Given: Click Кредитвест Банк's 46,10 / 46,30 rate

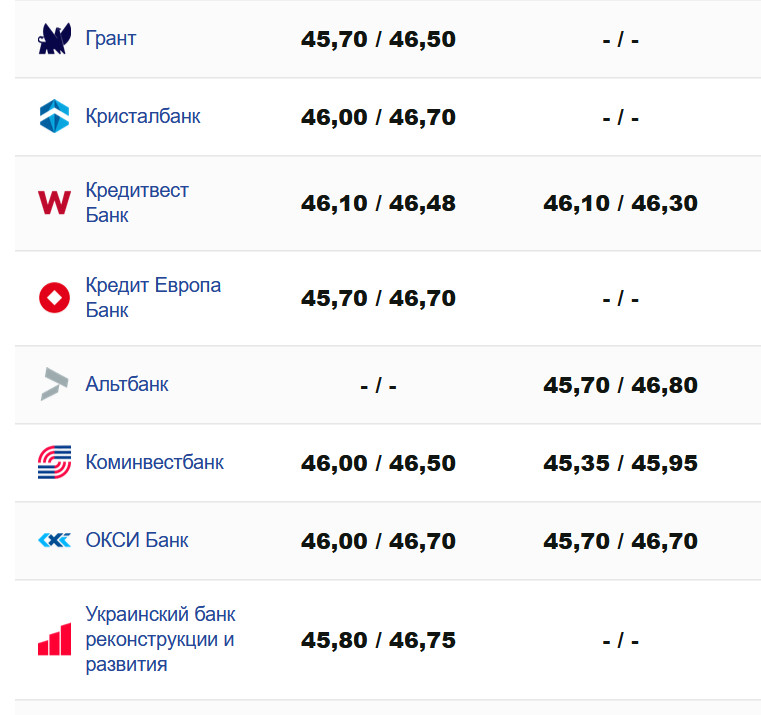Looking at the screenshot, I should point(620,203).
